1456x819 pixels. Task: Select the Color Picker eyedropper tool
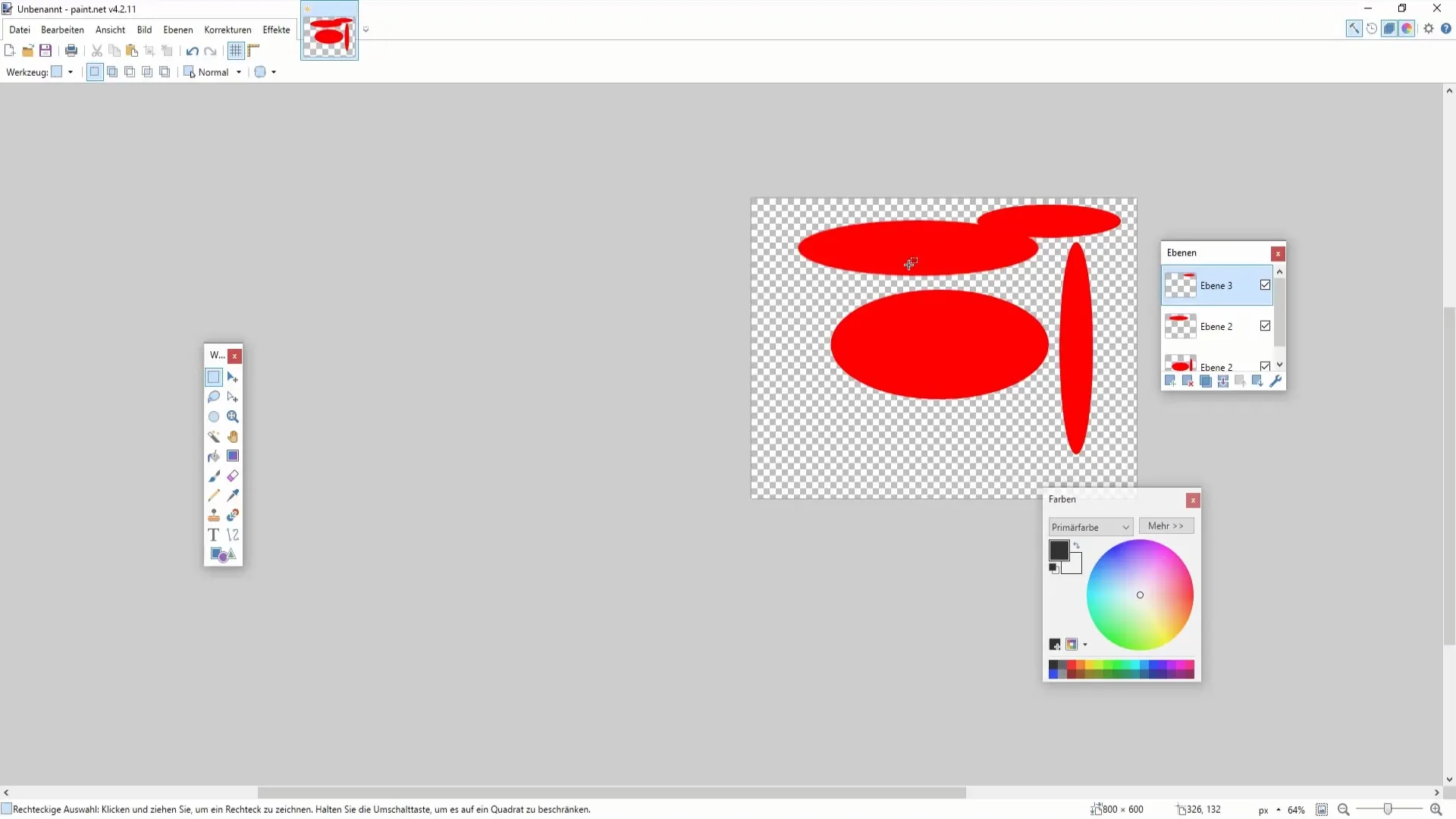pyautogui.click(x=233, y=495)
